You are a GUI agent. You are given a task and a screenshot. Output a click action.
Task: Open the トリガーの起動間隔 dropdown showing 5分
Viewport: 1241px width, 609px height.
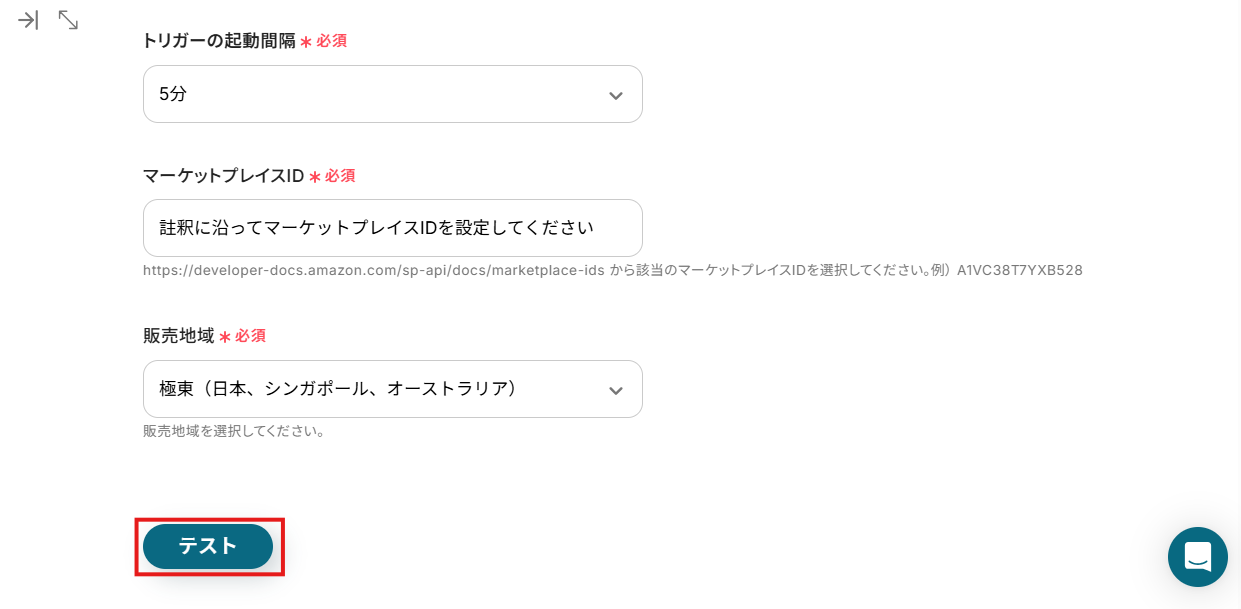[380, 94]
